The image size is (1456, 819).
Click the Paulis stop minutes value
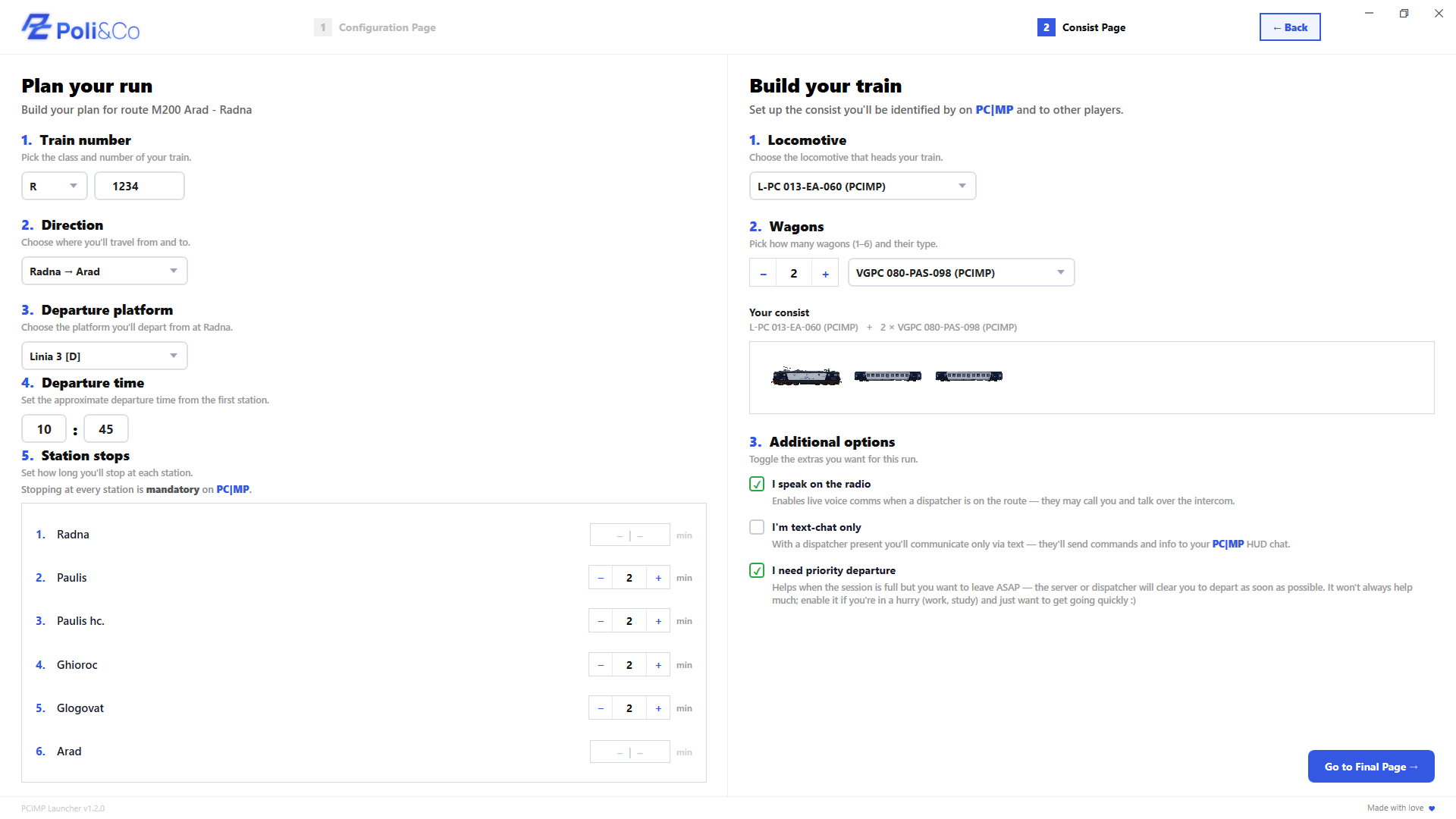point(629,578)
